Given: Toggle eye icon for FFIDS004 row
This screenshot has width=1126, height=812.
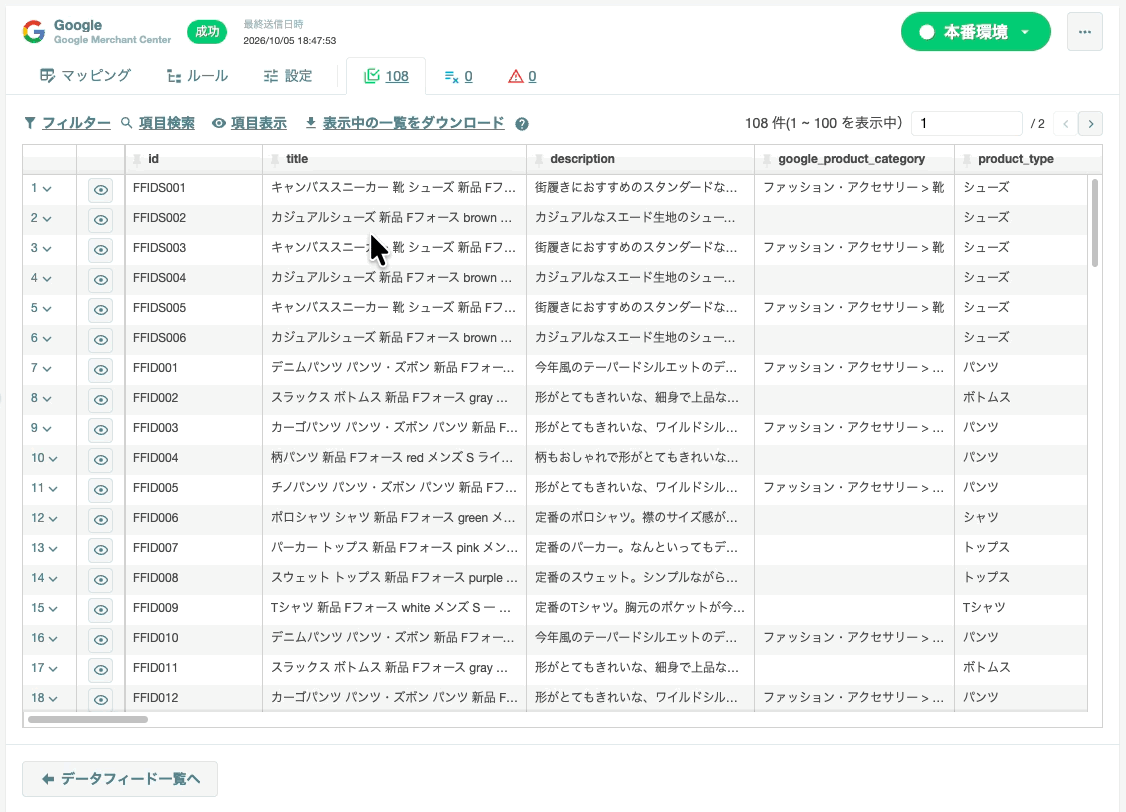Looking at the screenshot, I should click(101, 279).
